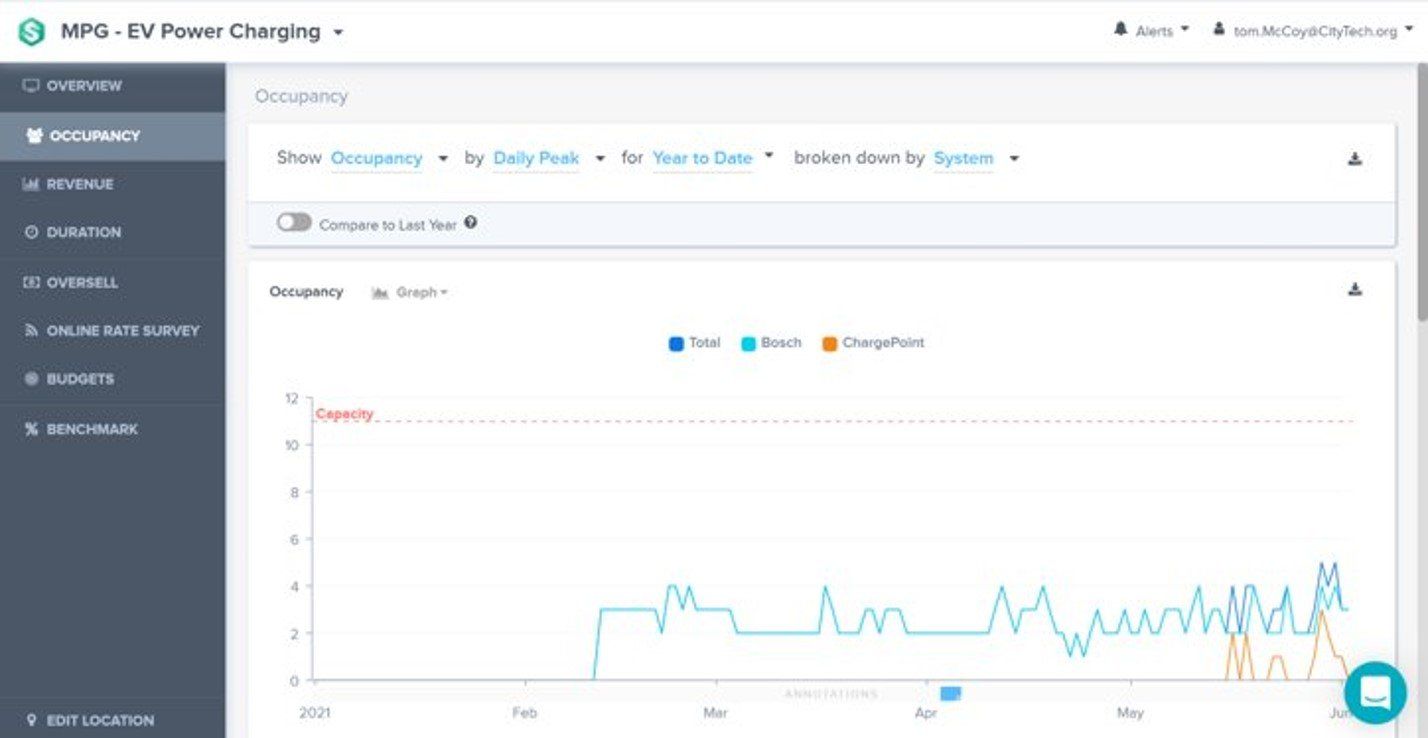Click Edit Location at sidebar bottom

(112, 720)
